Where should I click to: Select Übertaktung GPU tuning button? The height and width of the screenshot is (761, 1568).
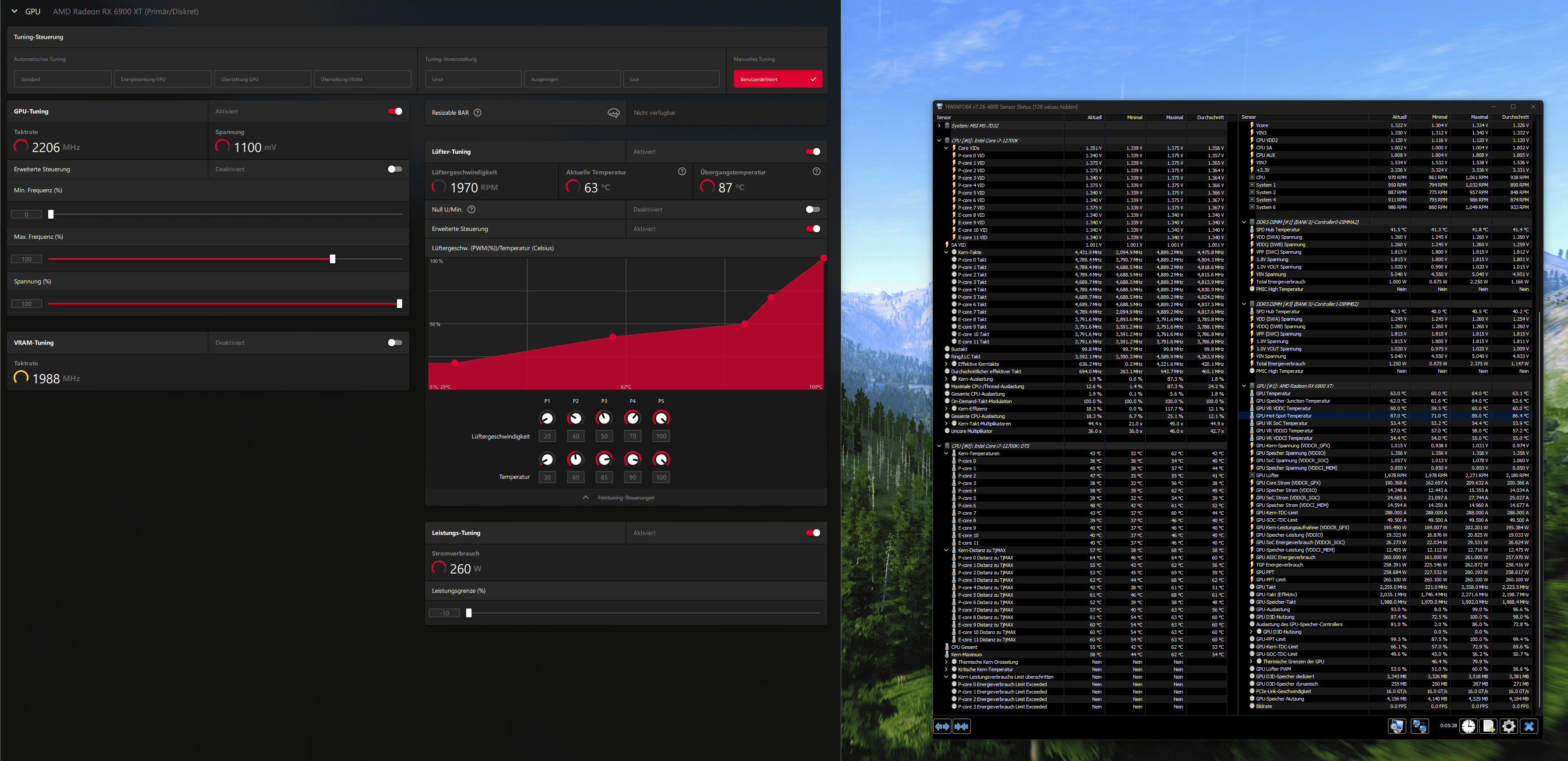point(262,79)
